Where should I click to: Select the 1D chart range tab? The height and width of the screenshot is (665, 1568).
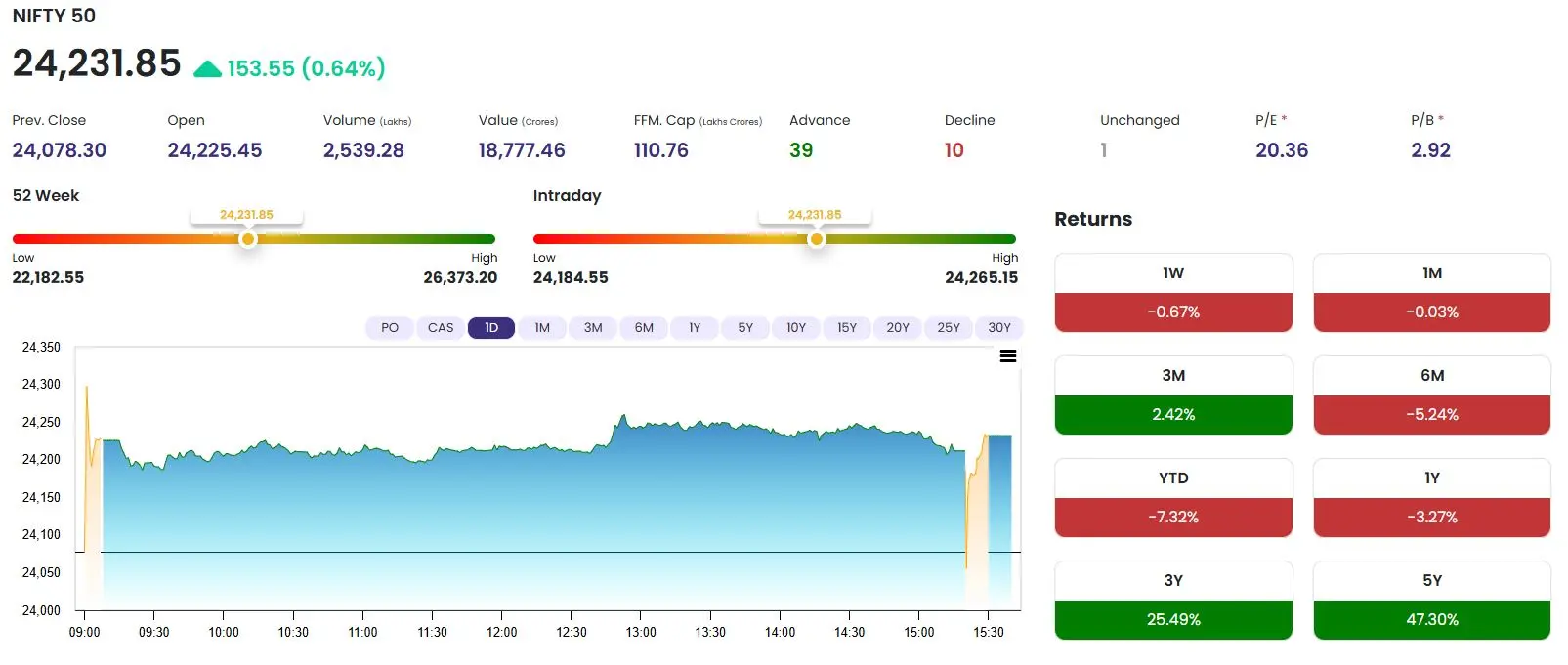[491, 328]
